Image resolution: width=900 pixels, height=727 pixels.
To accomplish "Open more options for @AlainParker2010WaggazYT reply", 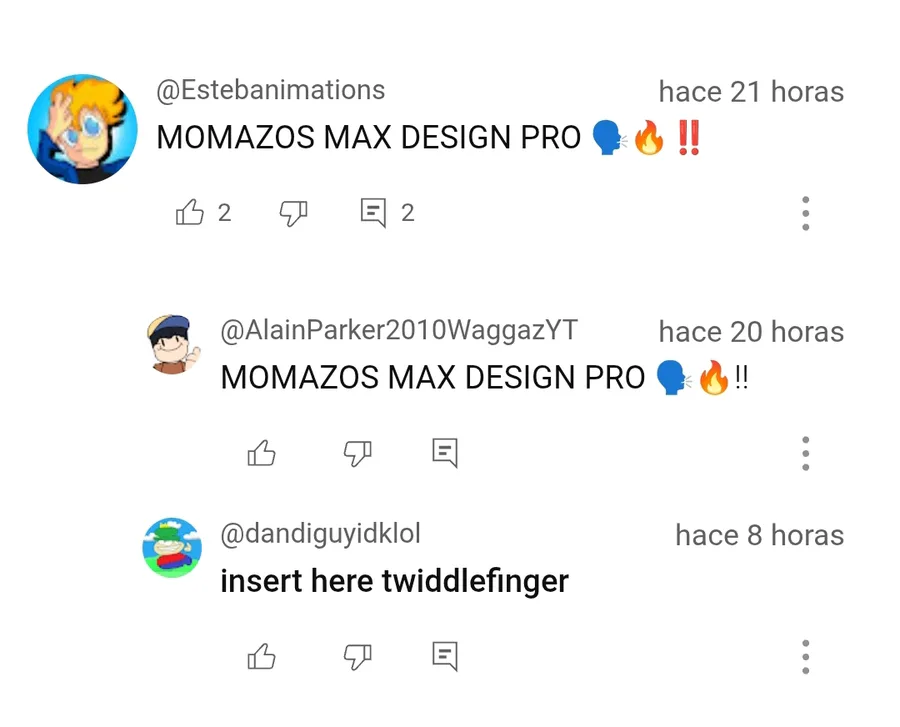I will point(805,453).
